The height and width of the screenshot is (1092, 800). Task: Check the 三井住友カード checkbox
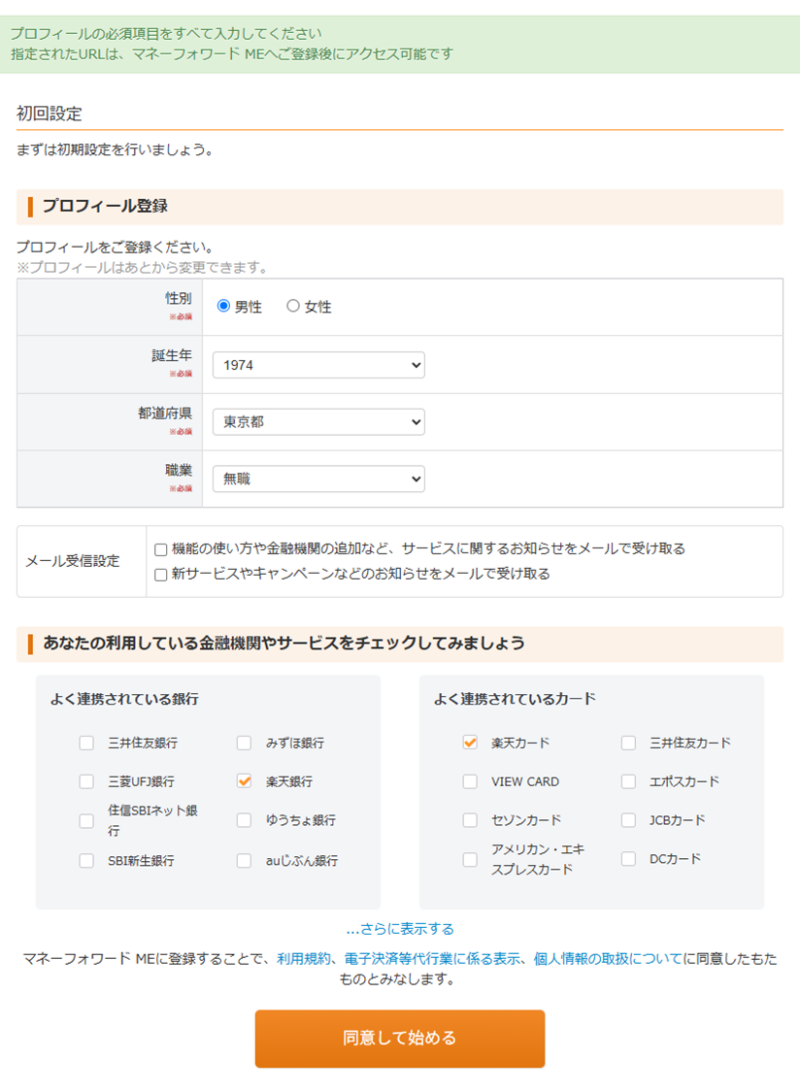point(628,743)
